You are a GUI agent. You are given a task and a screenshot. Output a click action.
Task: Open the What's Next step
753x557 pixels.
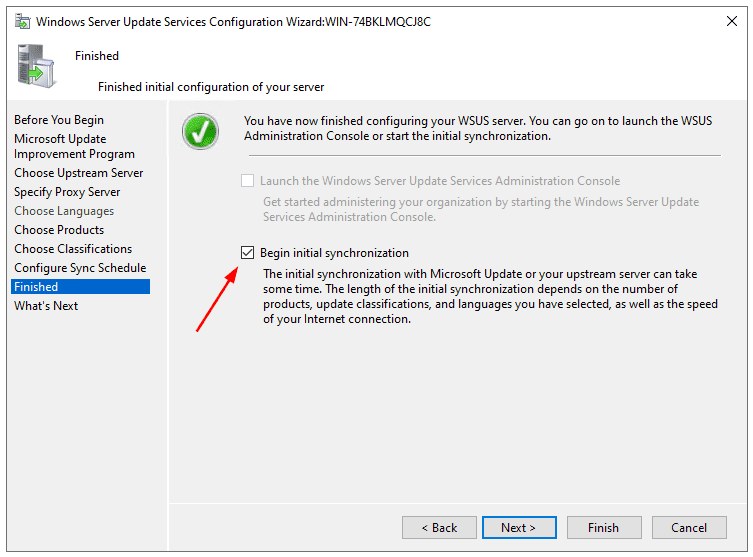coord(46,306)
